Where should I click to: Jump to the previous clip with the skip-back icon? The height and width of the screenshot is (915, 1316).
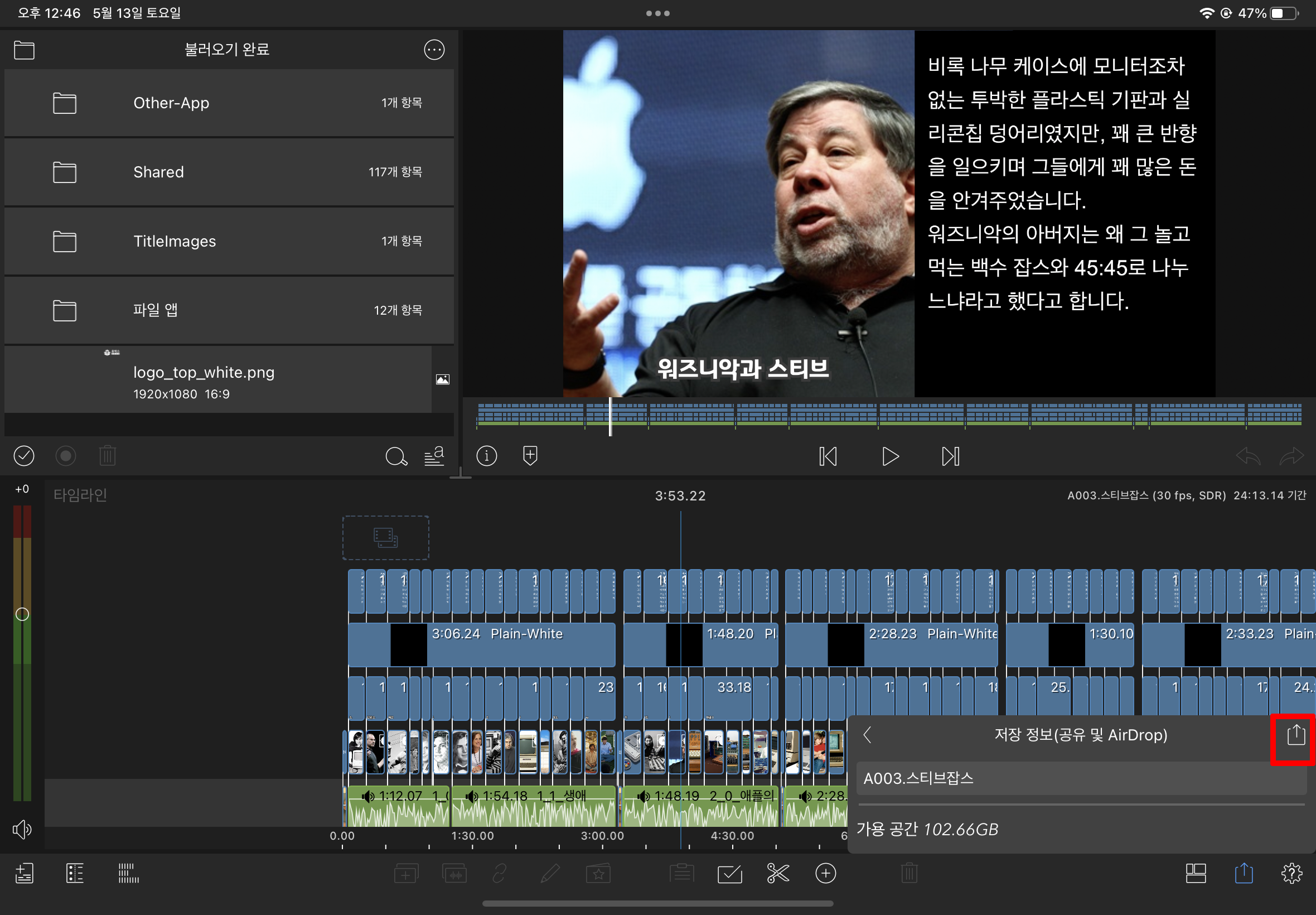[828, 457]
